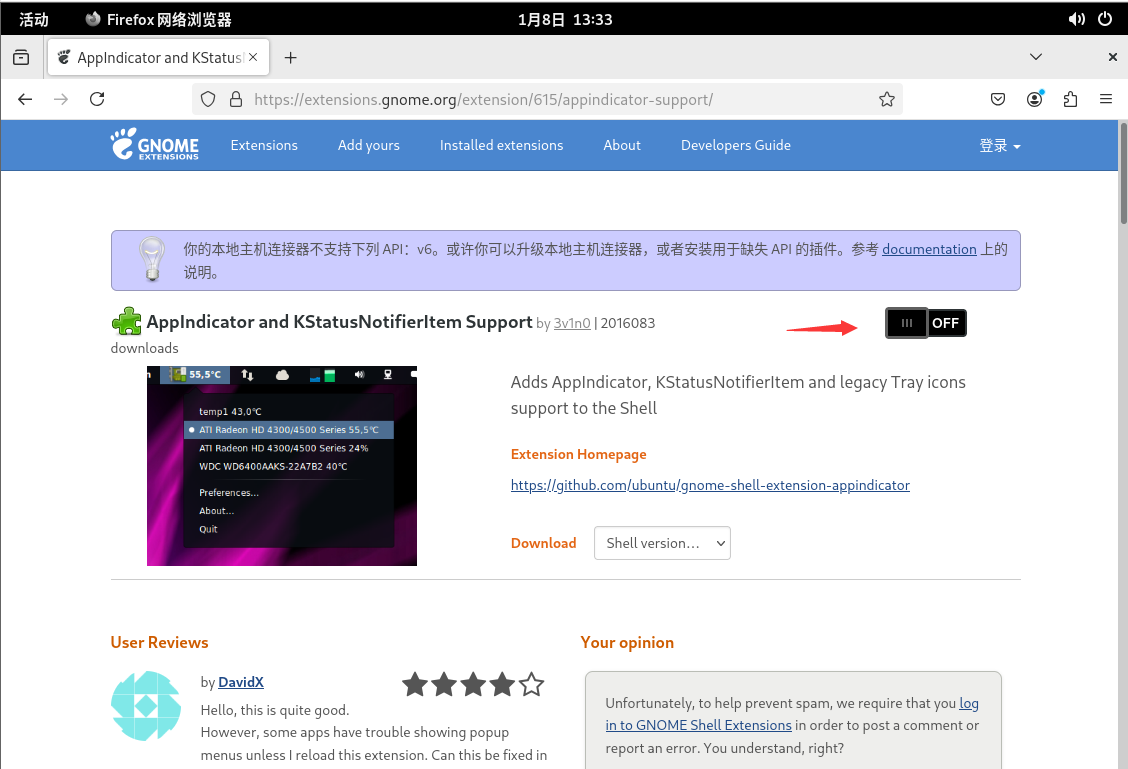Open the Installed extensions menu item
The width and height of the screenshot is (1128, 769).
tap(501, 145)
